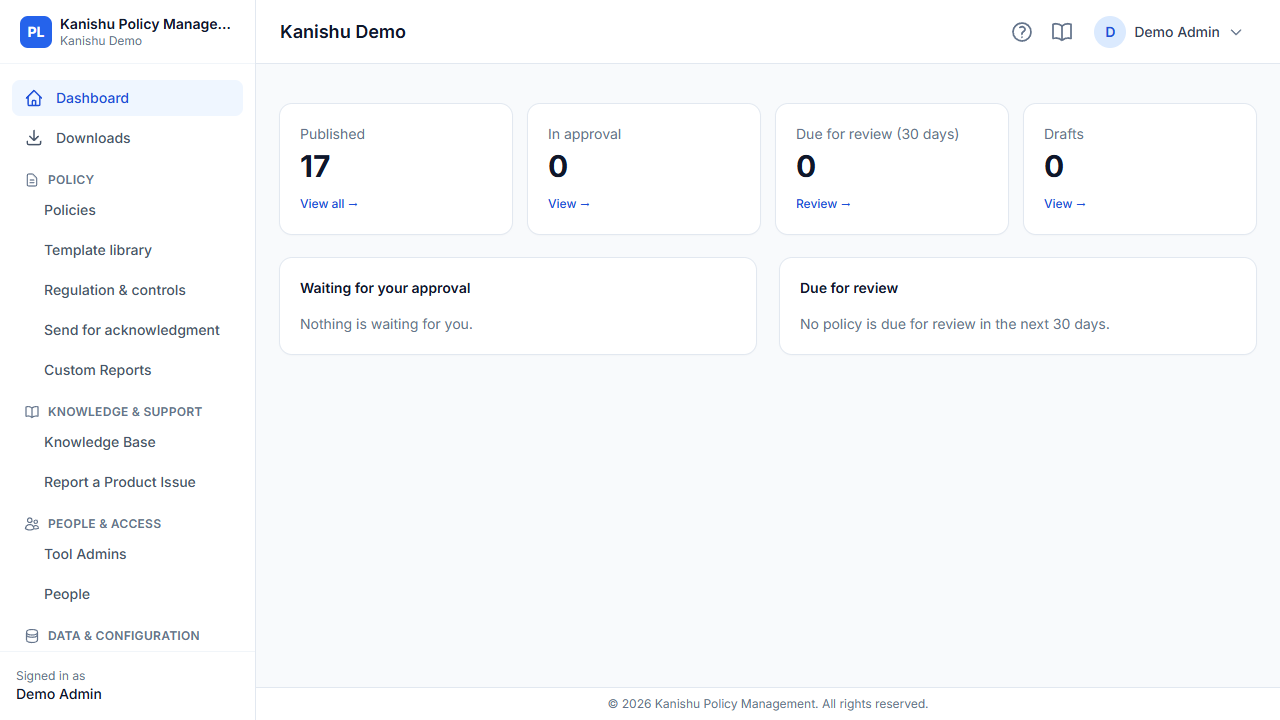Screen dimensions: 1280x720
Task: Click Nothing is waiting for you text
Action: (x=386, y=324)
